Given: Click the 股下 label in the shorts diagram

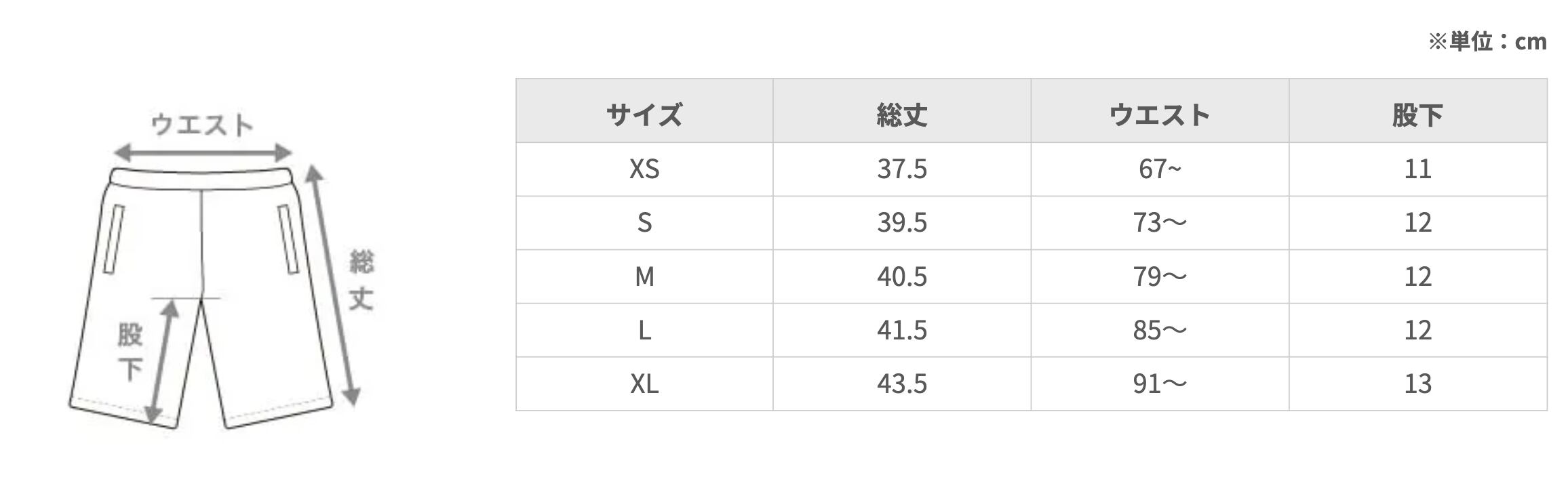Looking at the screenshot, I should coord(130,352).
